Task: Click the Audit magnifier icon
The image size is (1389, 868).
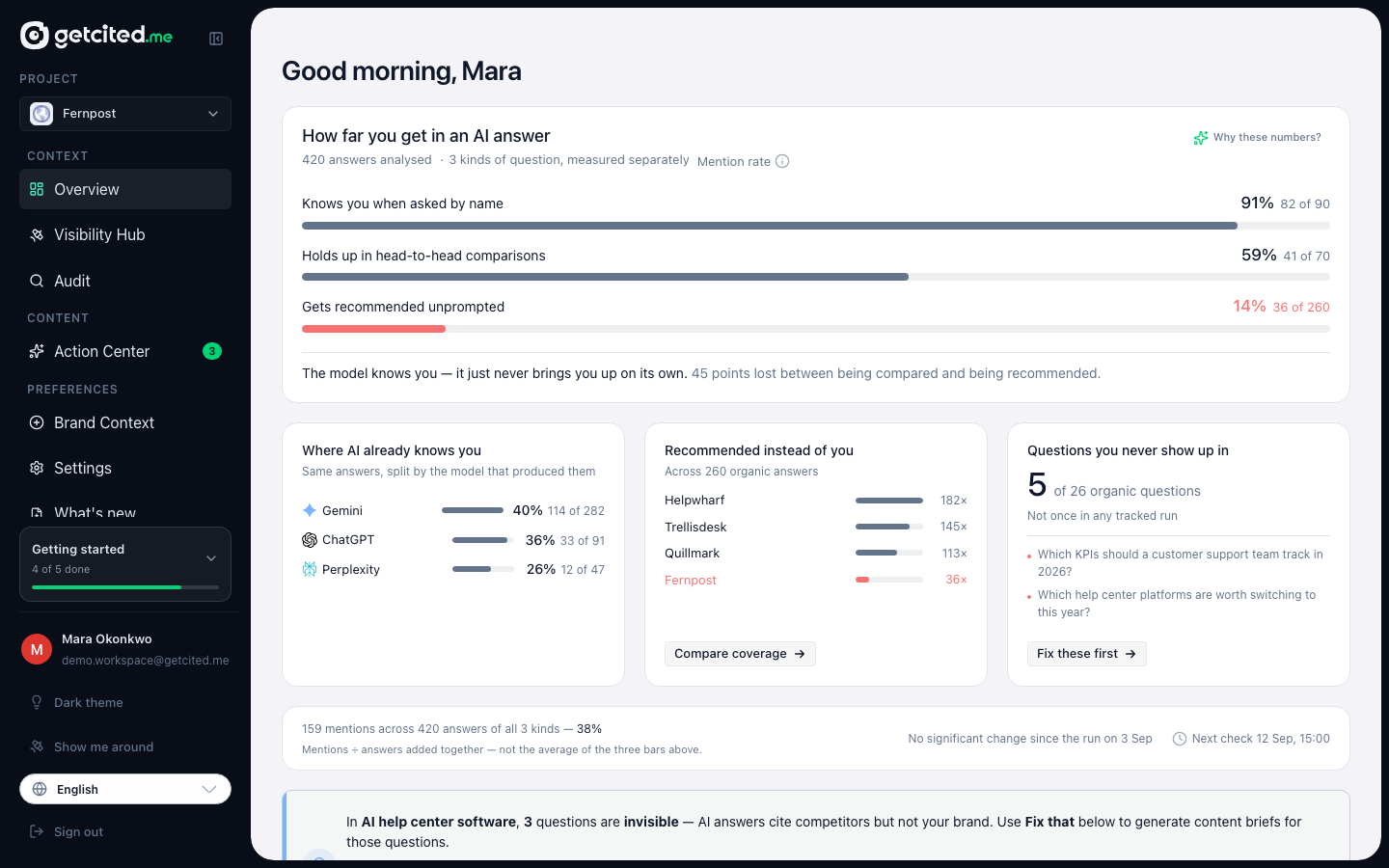Action: tap(37, 281)
